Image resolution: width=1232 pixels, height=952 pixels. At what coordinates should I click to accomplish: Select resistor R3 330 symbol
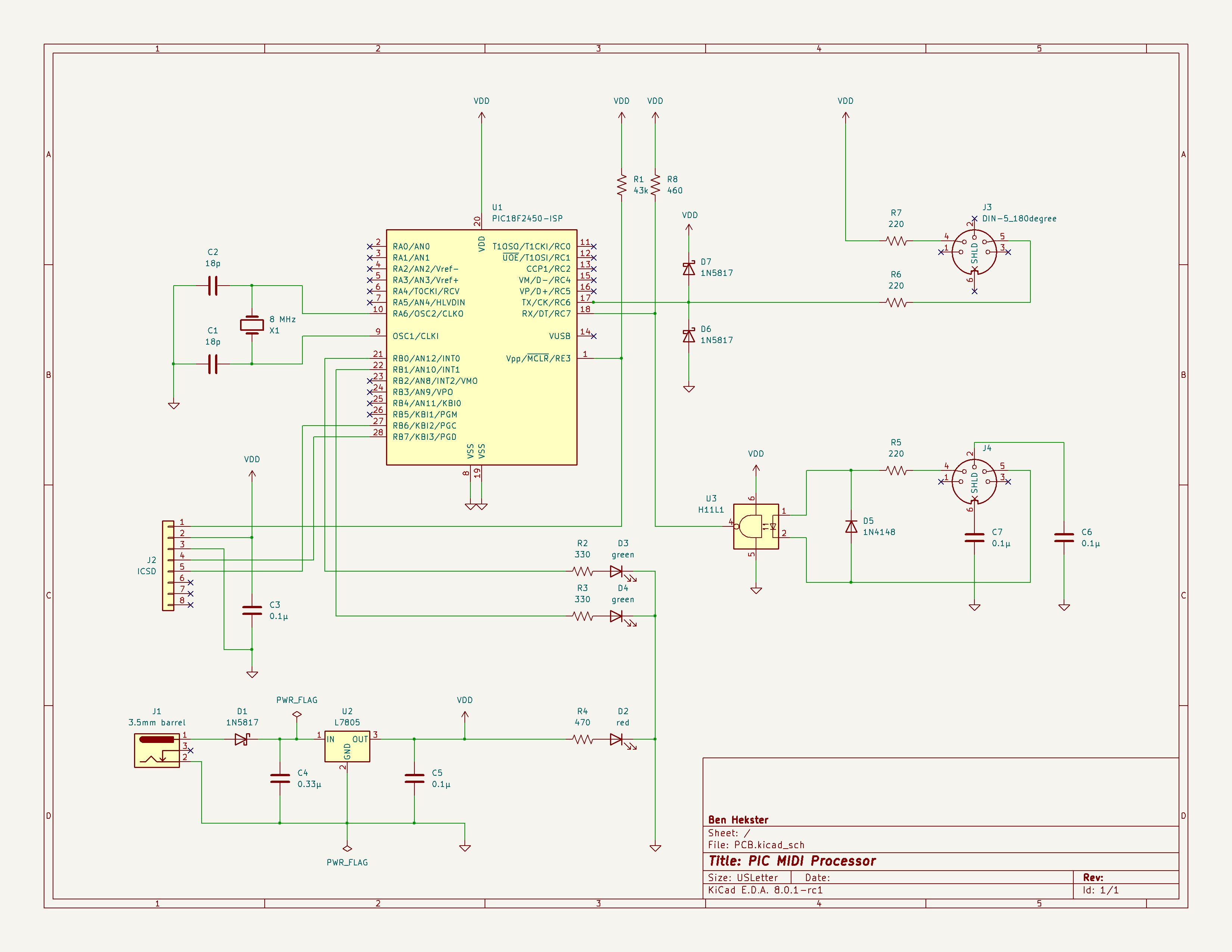click(582, 616)
